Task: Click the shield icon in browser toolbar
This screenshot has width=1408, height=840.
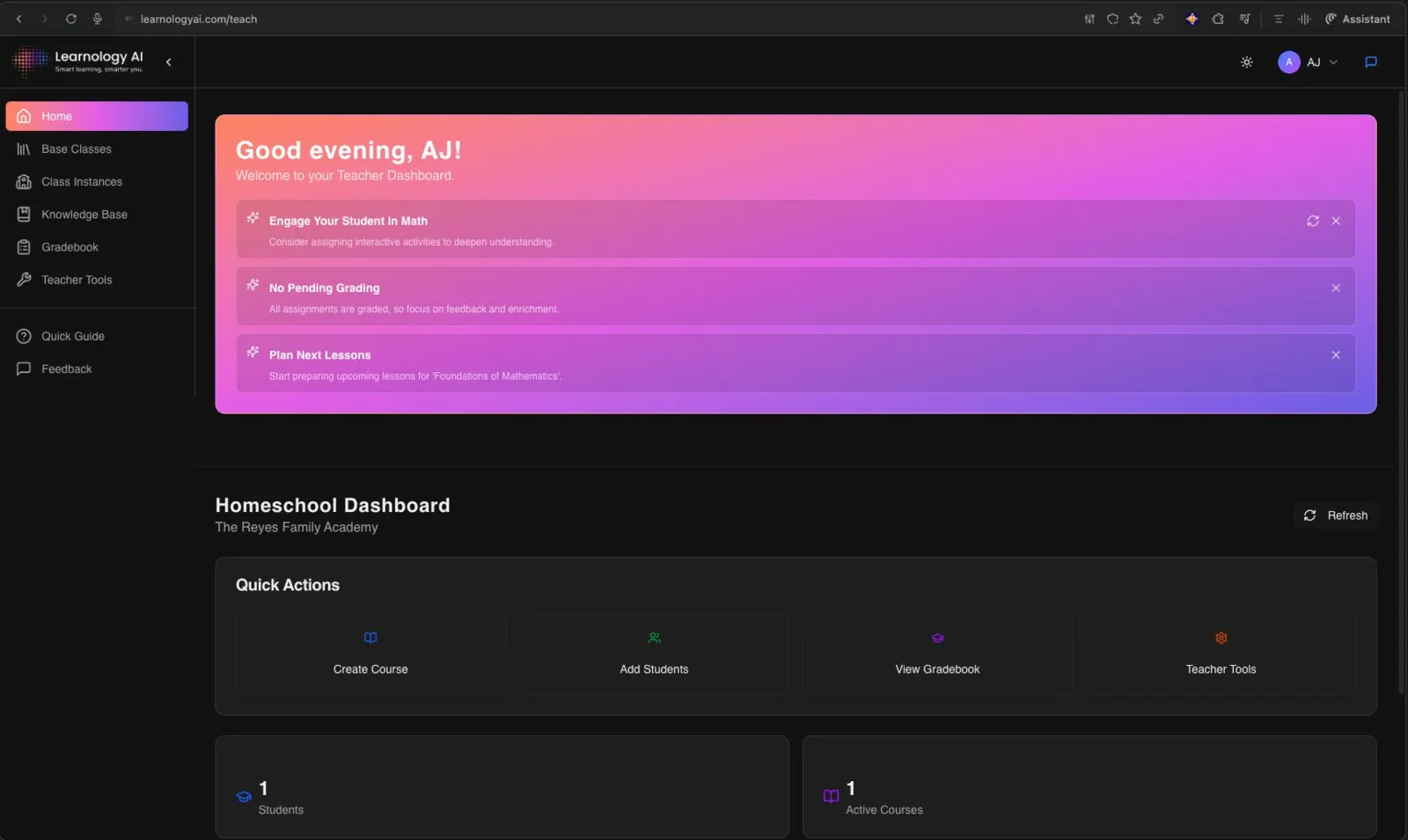Action: click(x=1112, y=18)
